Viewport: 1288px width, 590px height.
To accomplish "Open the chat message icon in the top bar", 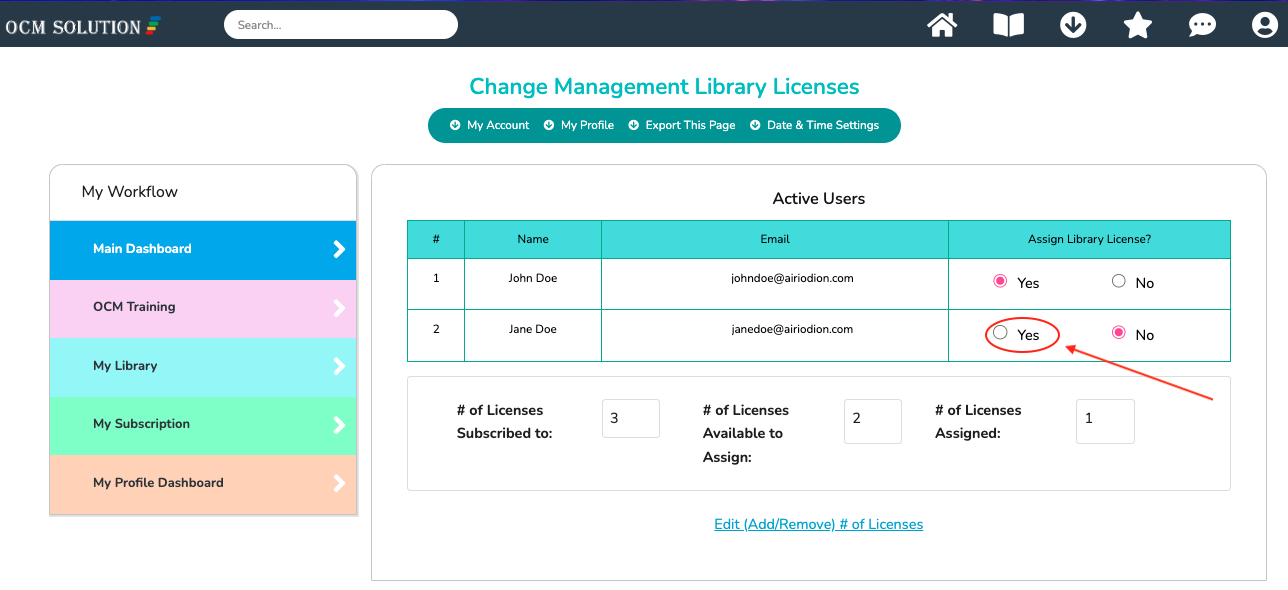I will pos(1202,24).
